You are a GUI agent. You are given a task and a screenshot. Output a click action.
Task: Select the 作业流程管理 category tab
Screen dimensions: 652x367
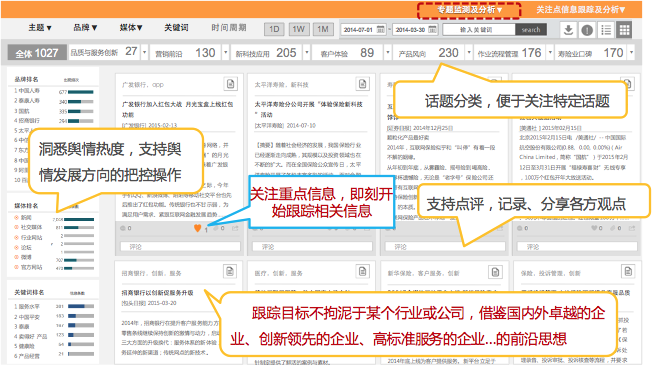510,53
